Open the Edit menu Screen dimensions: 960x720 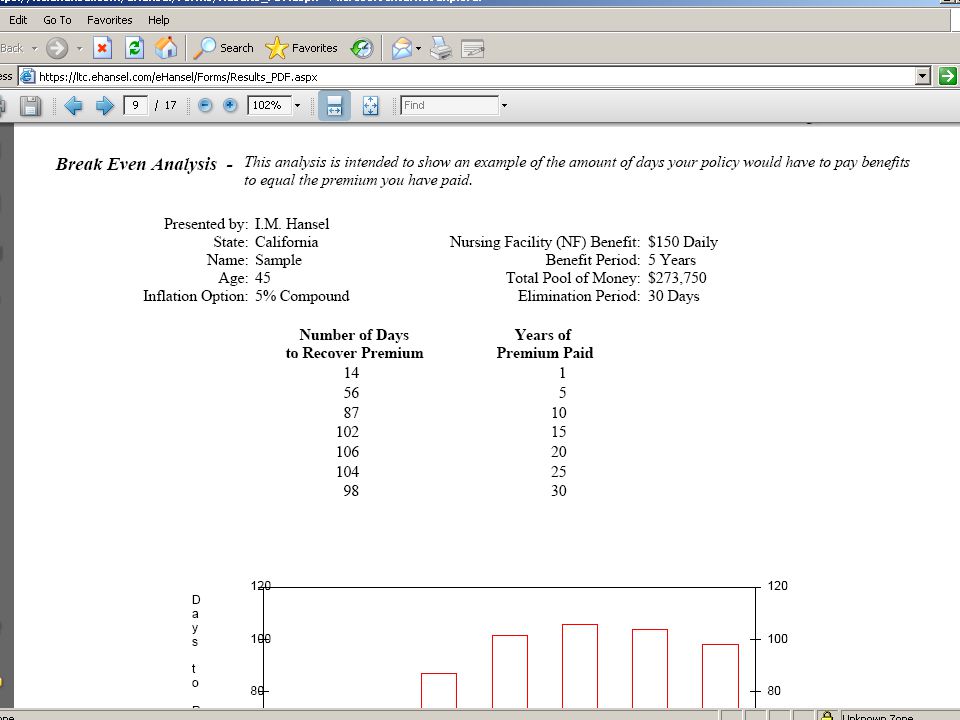18,20
